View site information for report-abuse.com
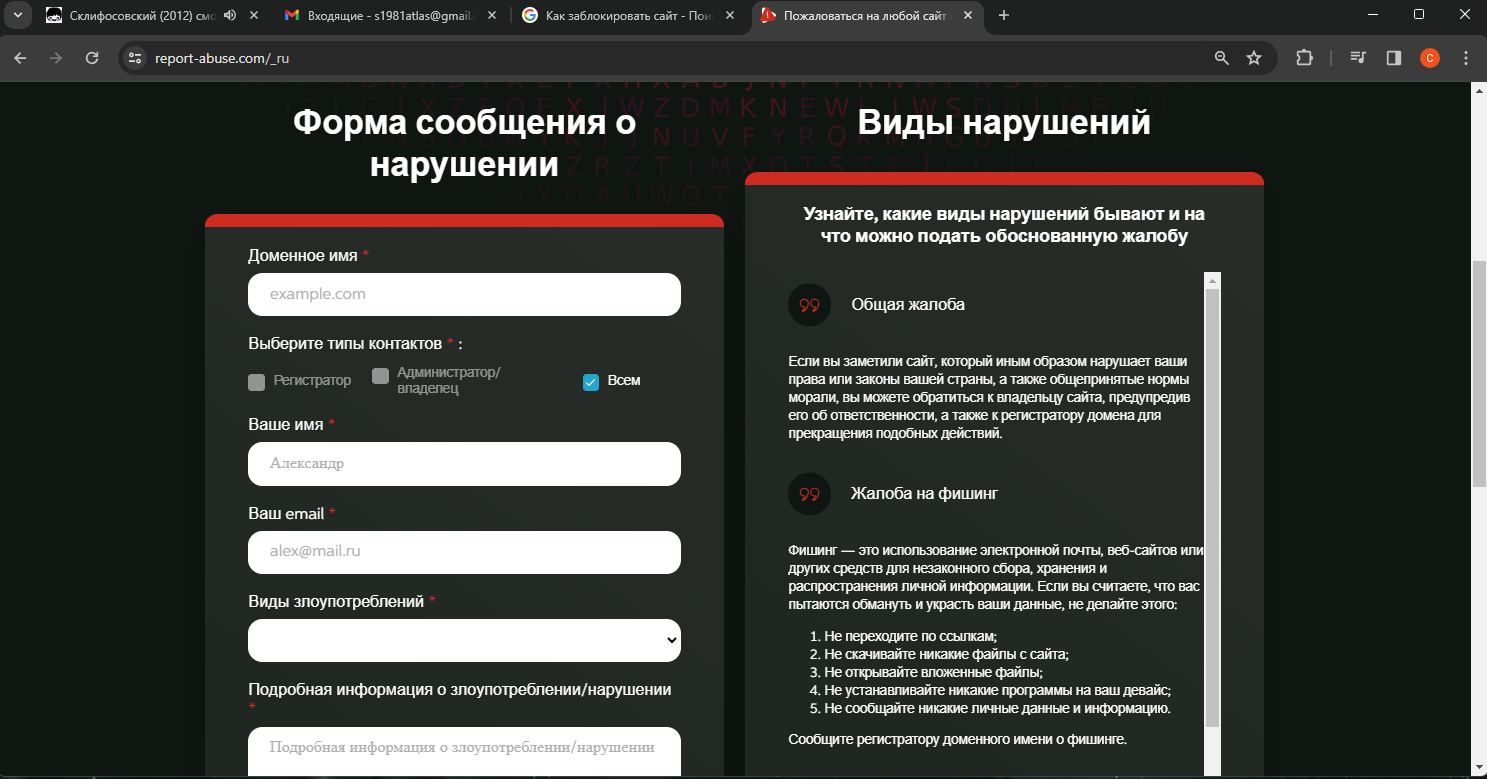This screenshot has height=779, width=1487. pyautogui.click(x=136, y=58)
